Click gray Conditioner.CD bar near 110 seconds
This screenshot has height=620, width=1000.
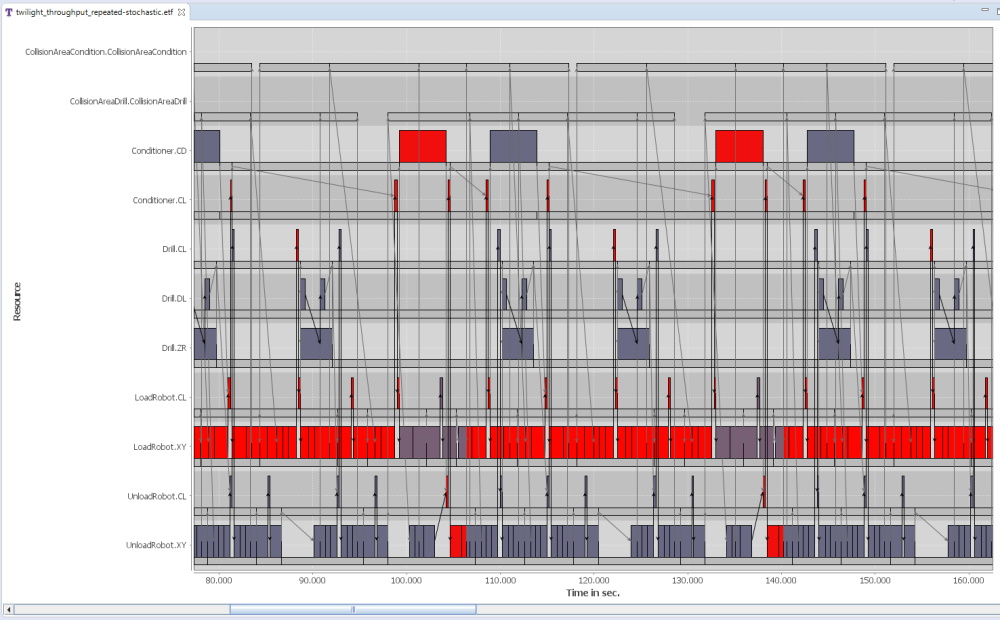tap(513, 146)
